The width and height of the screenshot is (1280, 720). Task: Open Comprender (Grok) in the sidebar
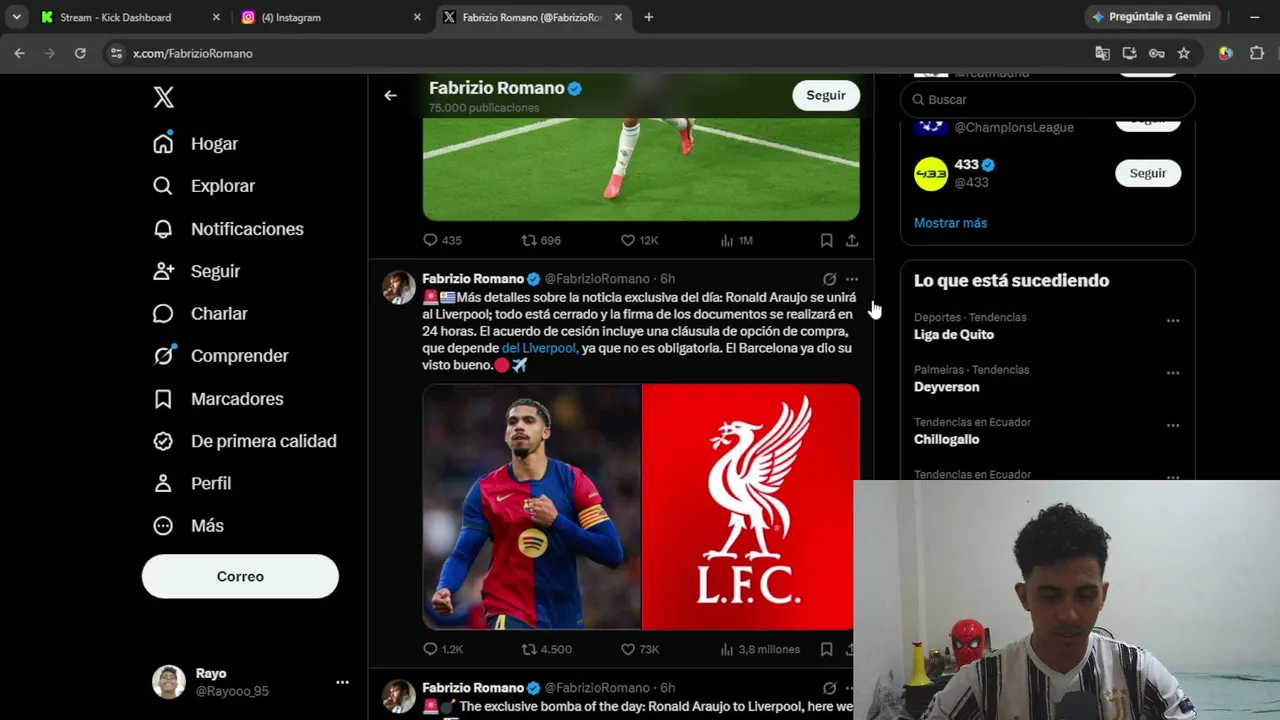(221, 356)
